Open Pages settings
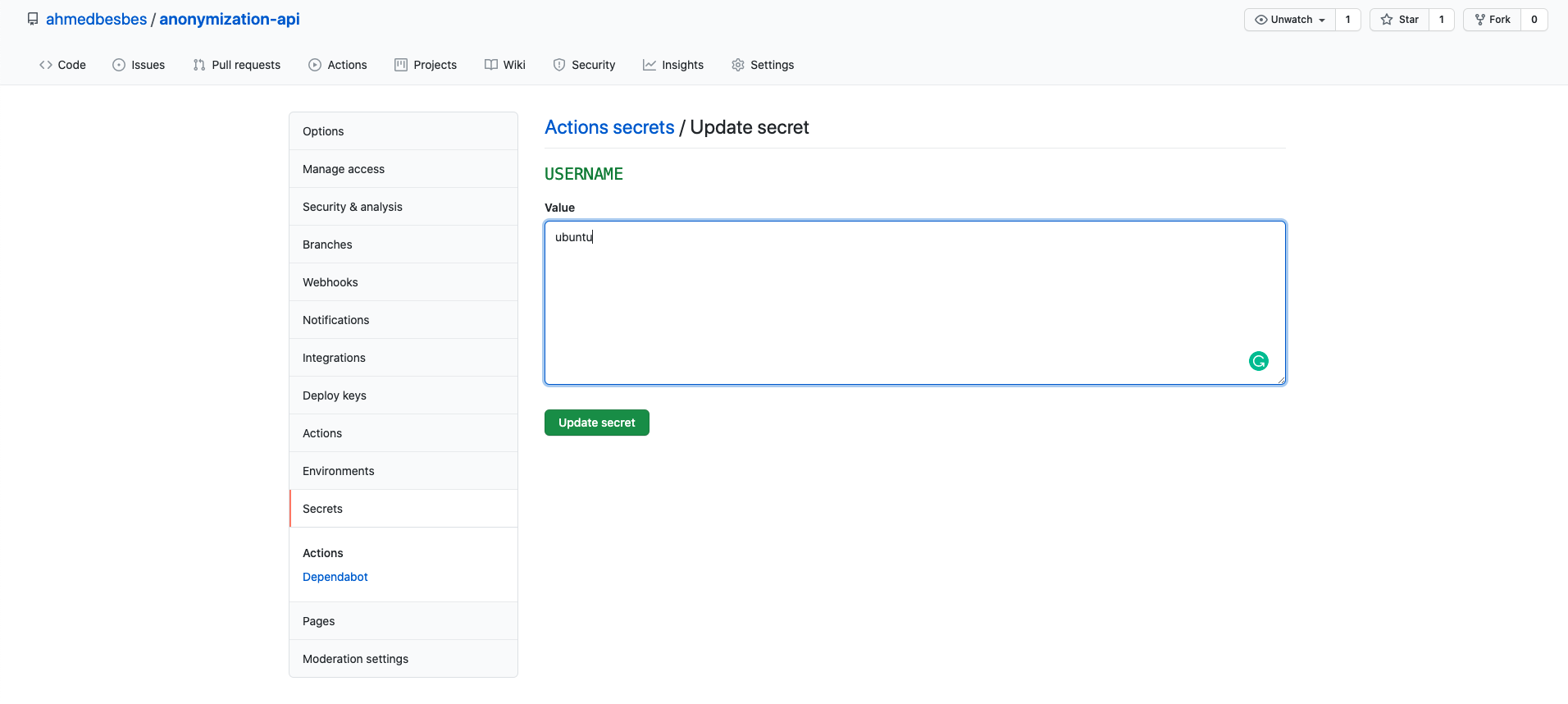The width and height of the screenshot is (1568, 704). coord(403,621)
